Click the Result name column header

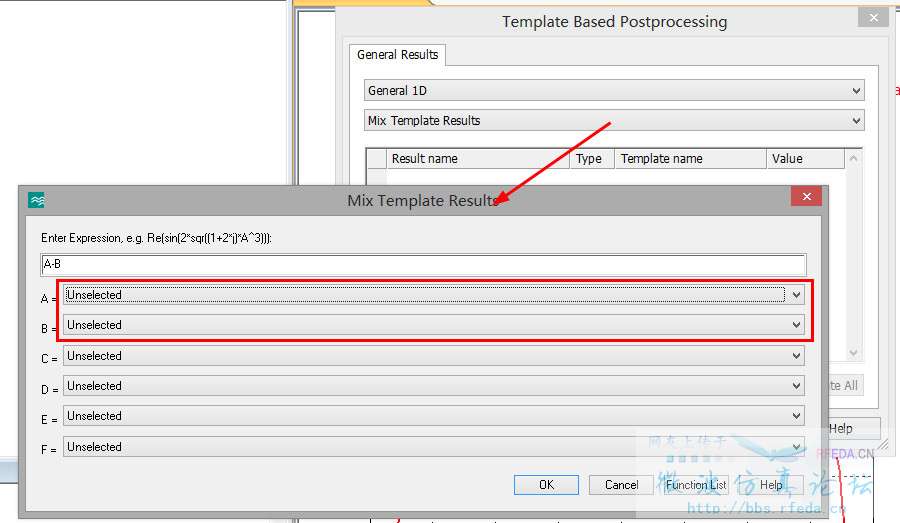click(x=478, y=158)
